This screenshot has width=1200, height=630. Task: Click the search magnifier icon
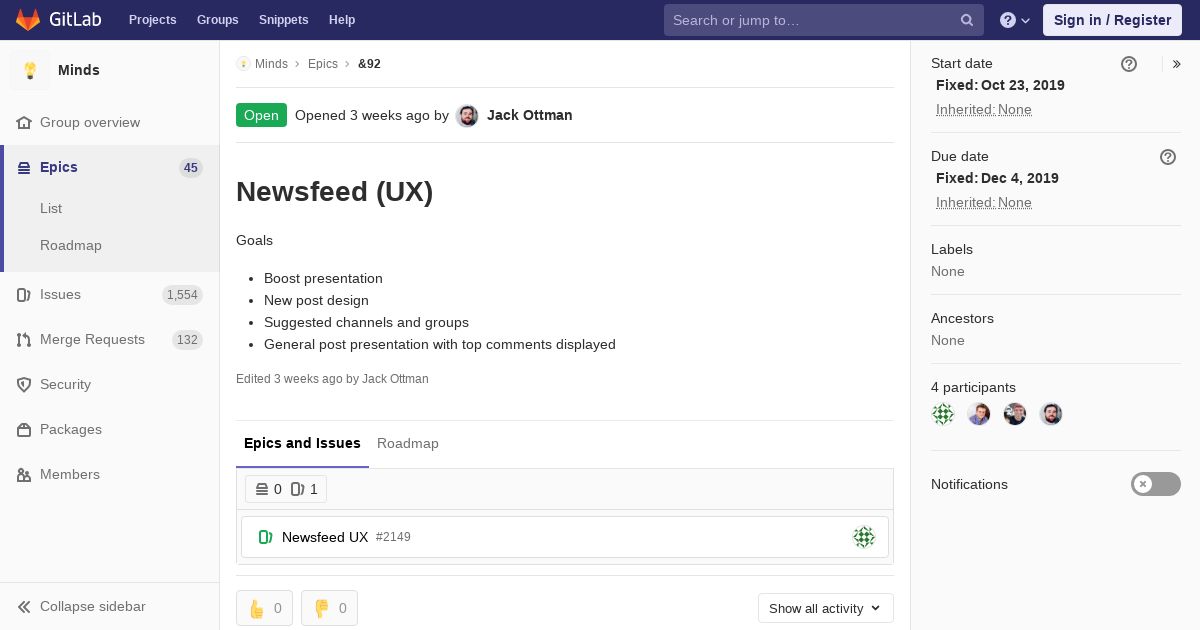click(967, 20)
